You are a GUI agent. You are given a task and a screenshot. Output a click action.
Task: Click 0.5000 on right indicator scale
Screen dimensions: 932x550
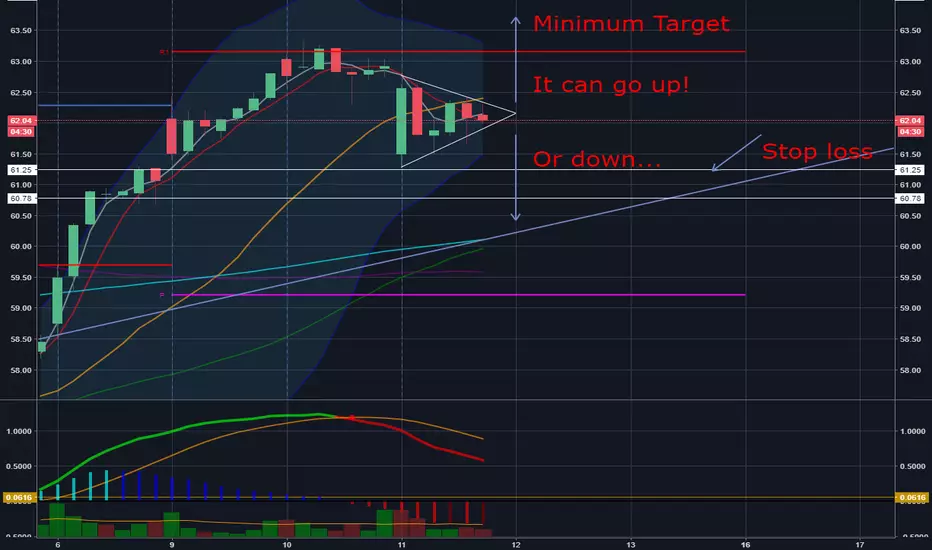[912, 467]
